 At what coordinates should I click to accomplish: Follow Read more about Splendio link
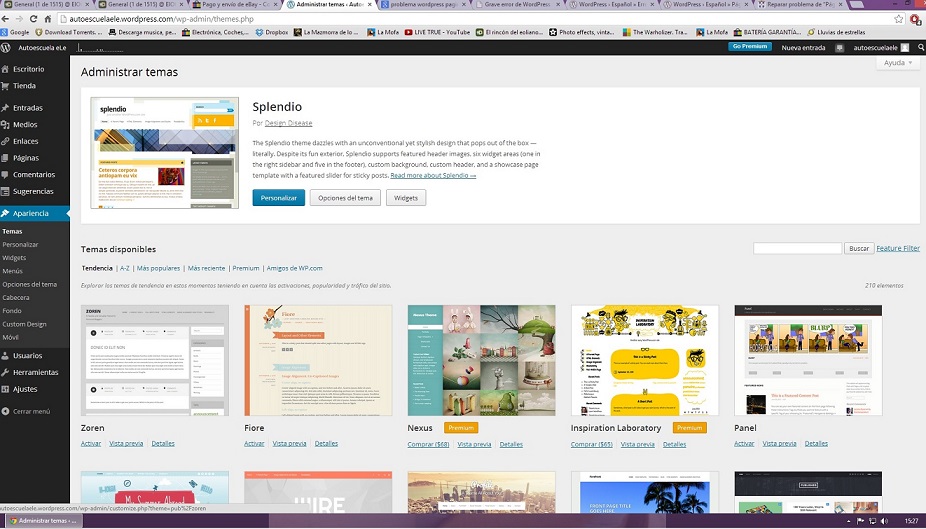click(433, 175)
